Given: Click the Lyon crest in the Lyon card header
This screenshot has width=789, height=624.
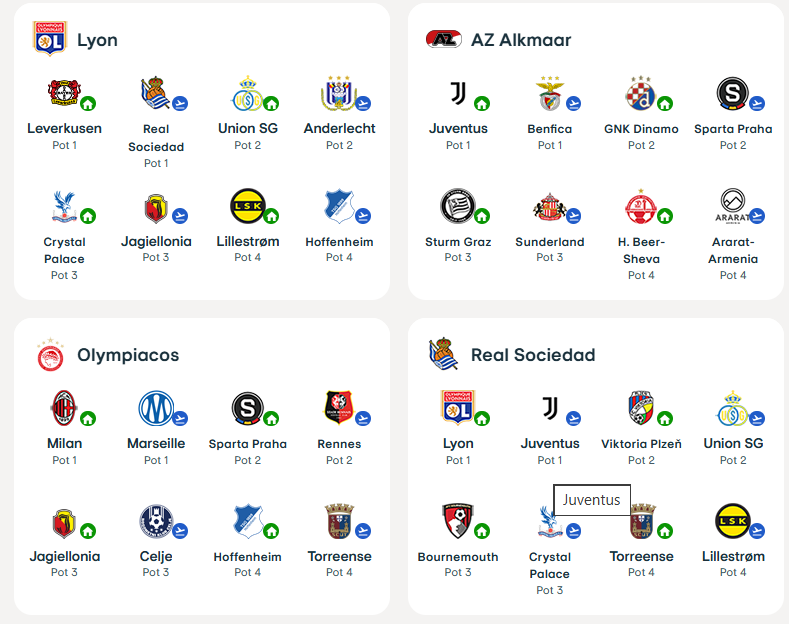Looking at the screenshot, I should pos(50,39).
